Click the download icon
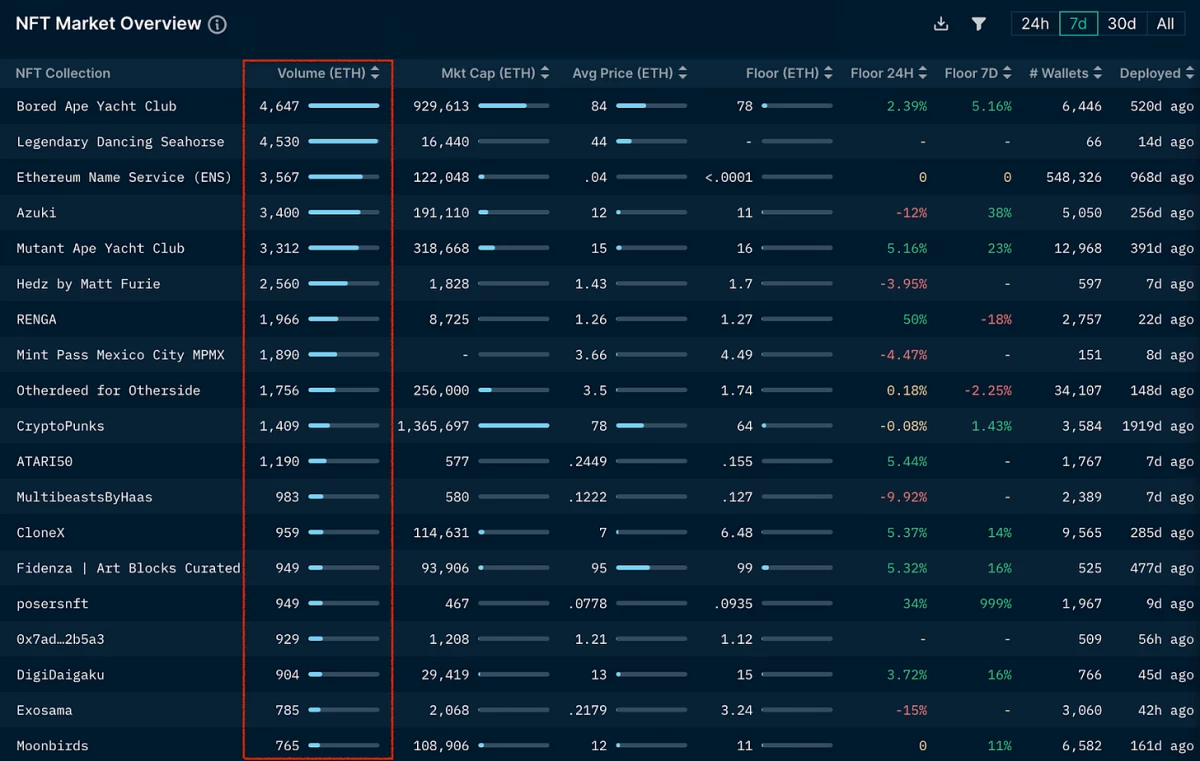Screen dimensions: 1200x761 coord(941,24)
